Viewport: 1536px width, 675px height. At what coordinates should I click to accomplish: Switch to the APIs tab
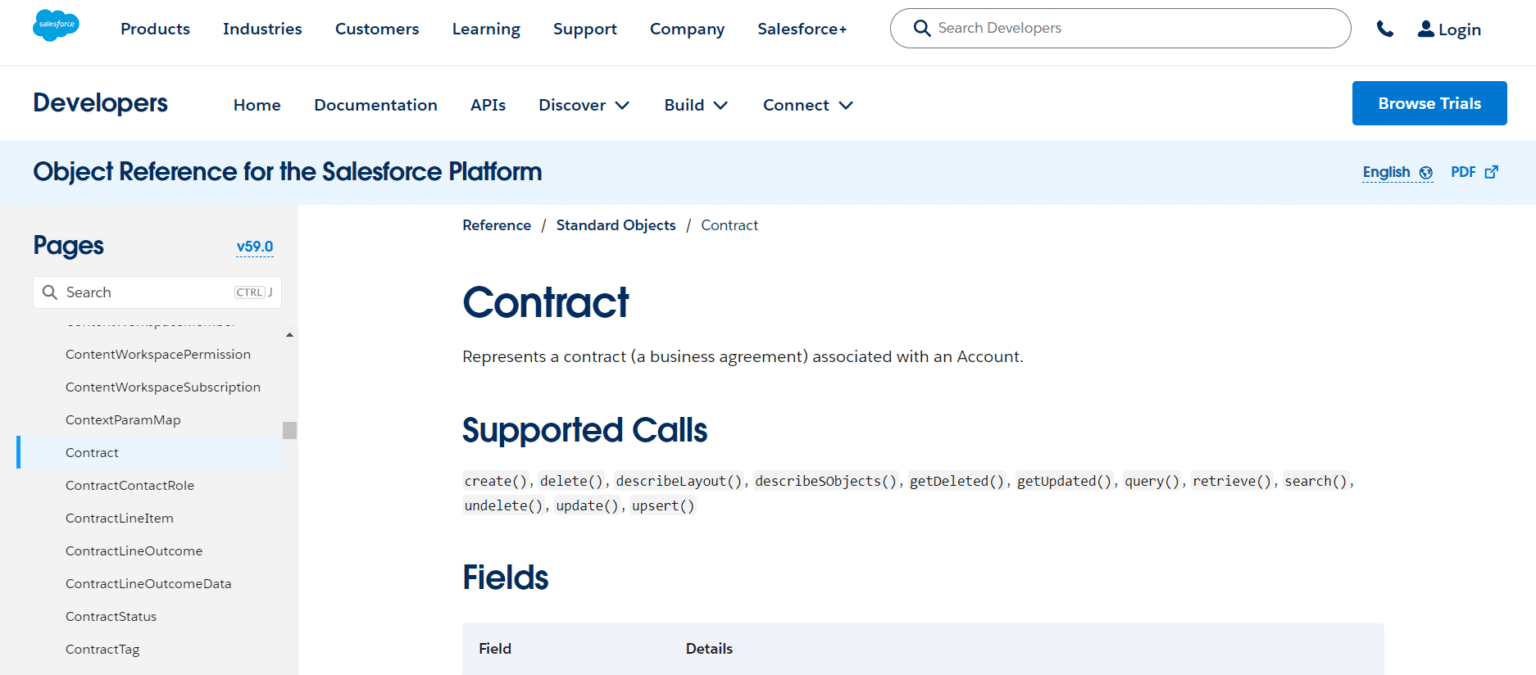(488, 104)
